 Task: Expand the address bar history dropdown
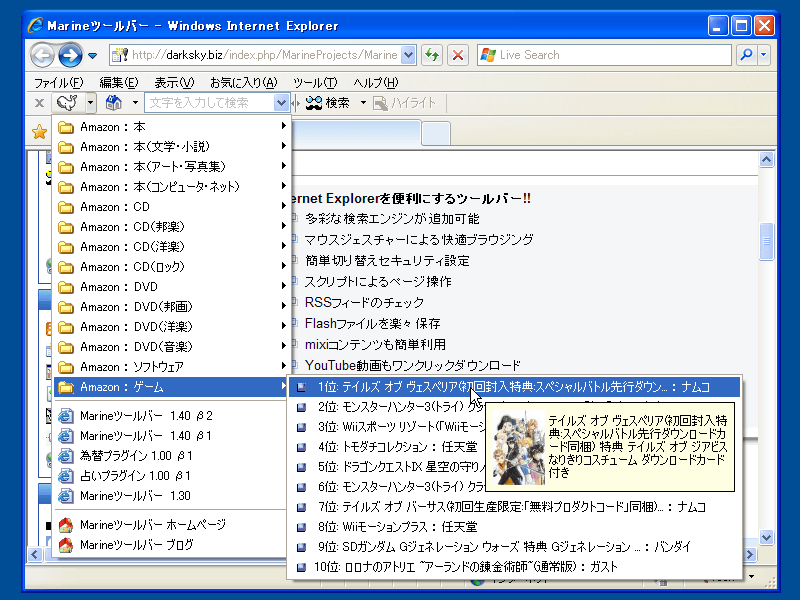pyautogui.click(x=408, y=55)
